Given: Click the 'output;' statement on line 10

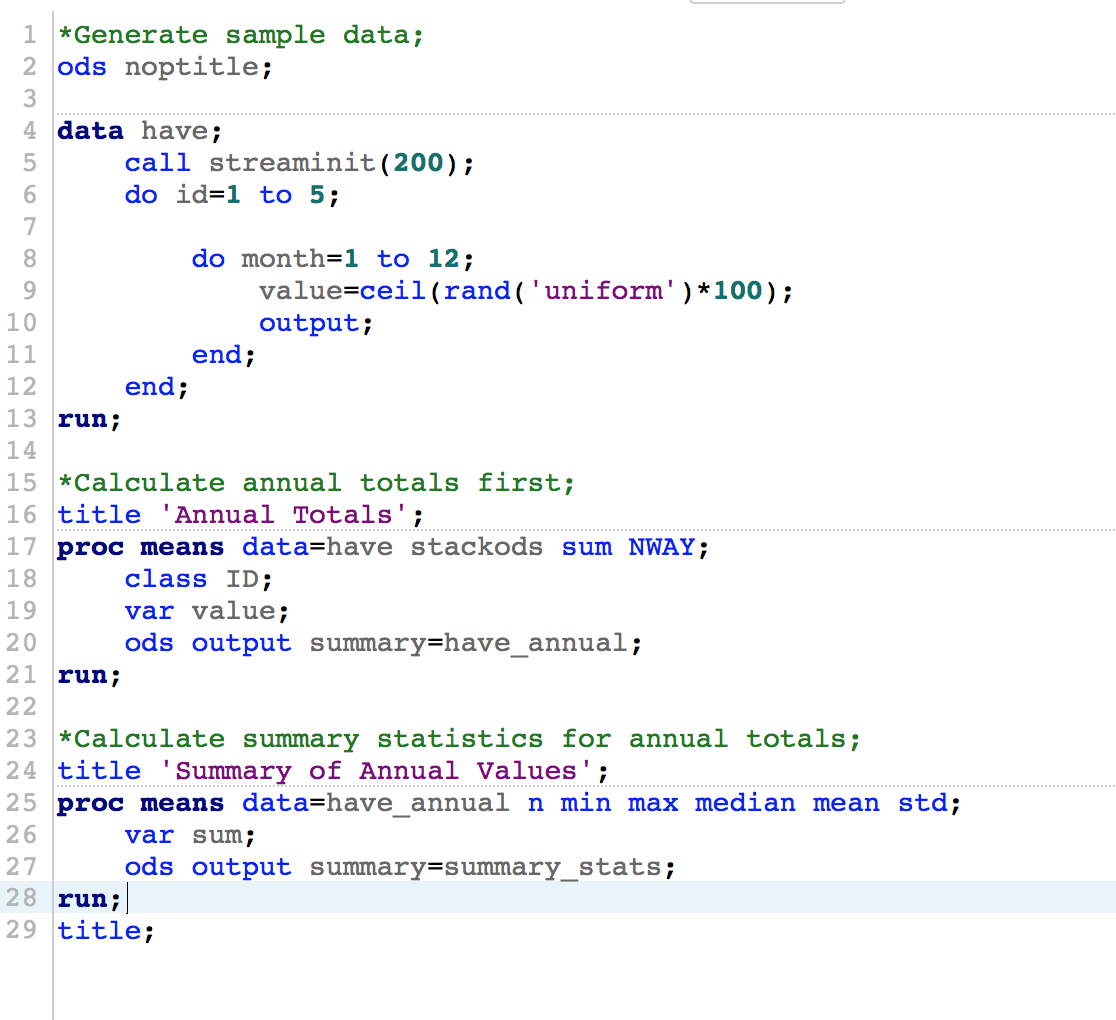Looking at the screenshot, I should click(x=315, y=323).
